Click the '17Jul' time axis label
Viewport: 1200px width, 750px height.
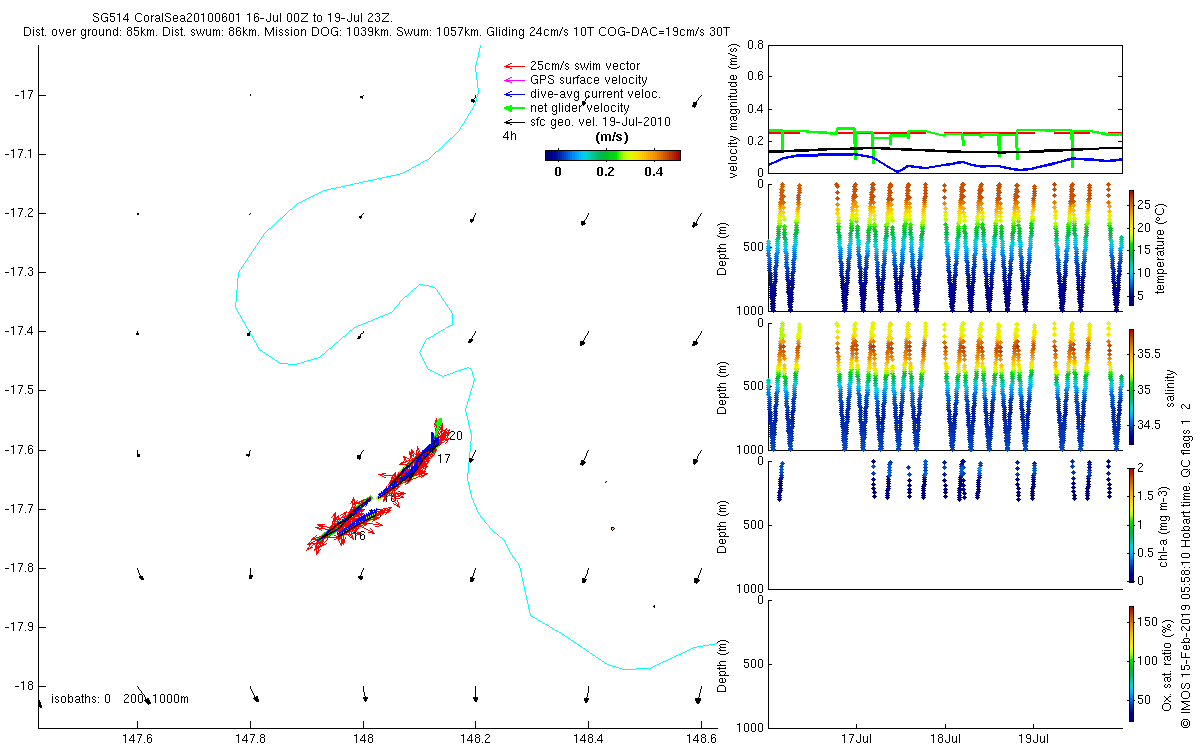coord(857,741)
